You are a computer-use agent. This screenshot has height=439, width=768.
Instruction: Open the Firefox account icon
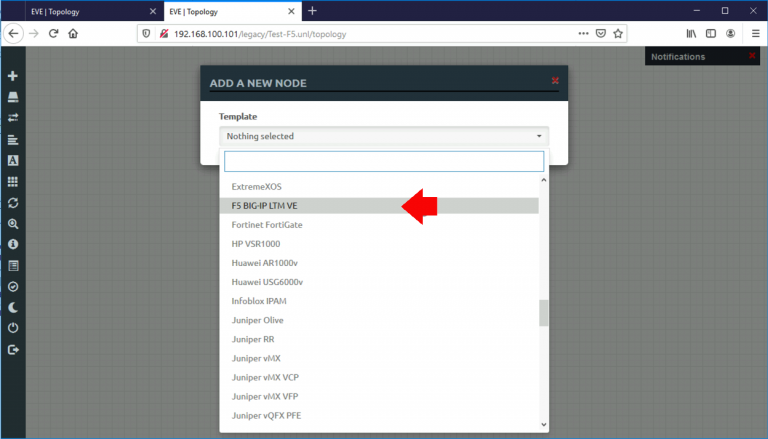pos(730,33)
